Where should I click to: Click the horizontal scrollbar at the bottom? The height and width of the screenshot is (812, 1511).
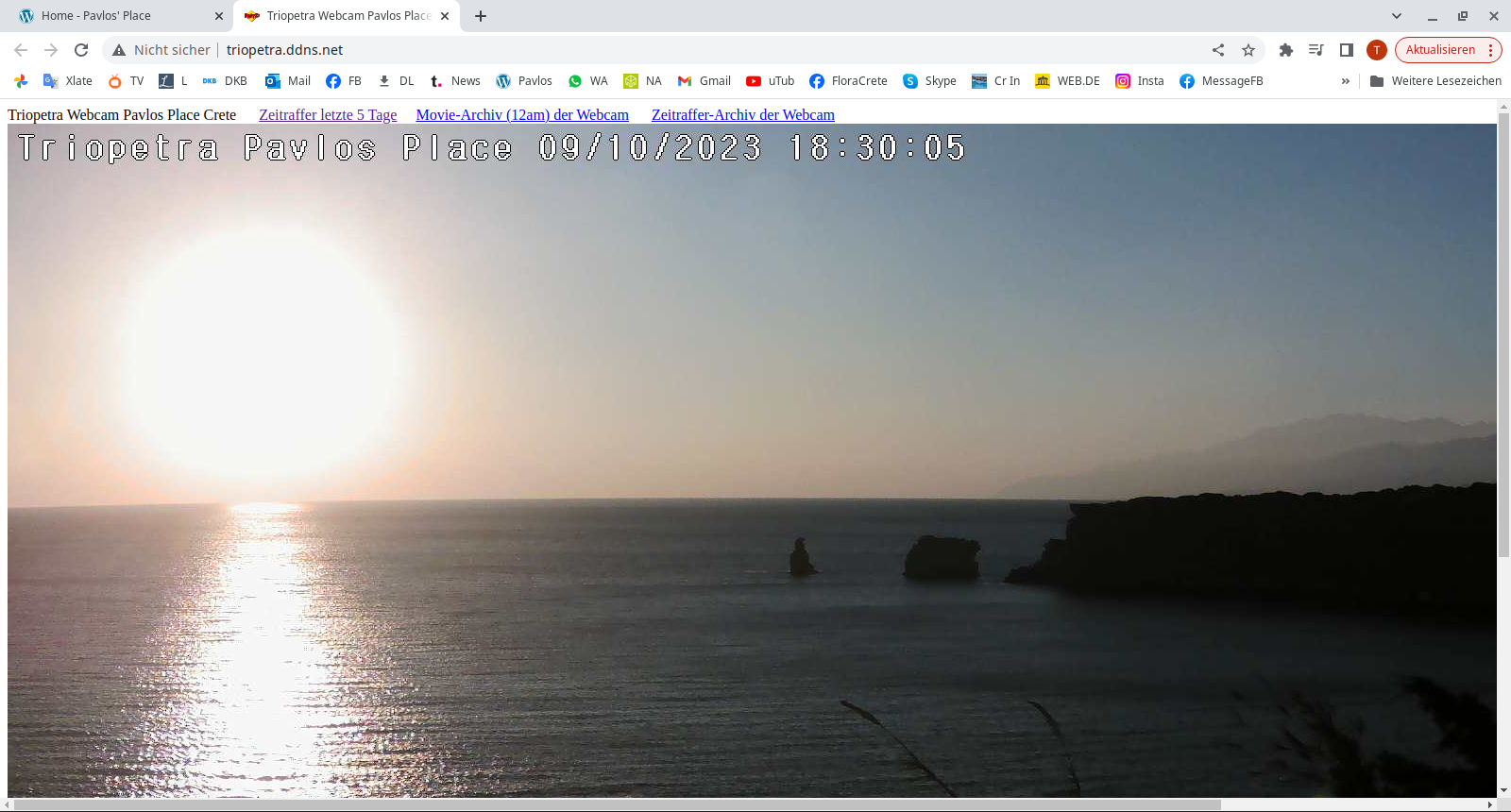[614, 805]
